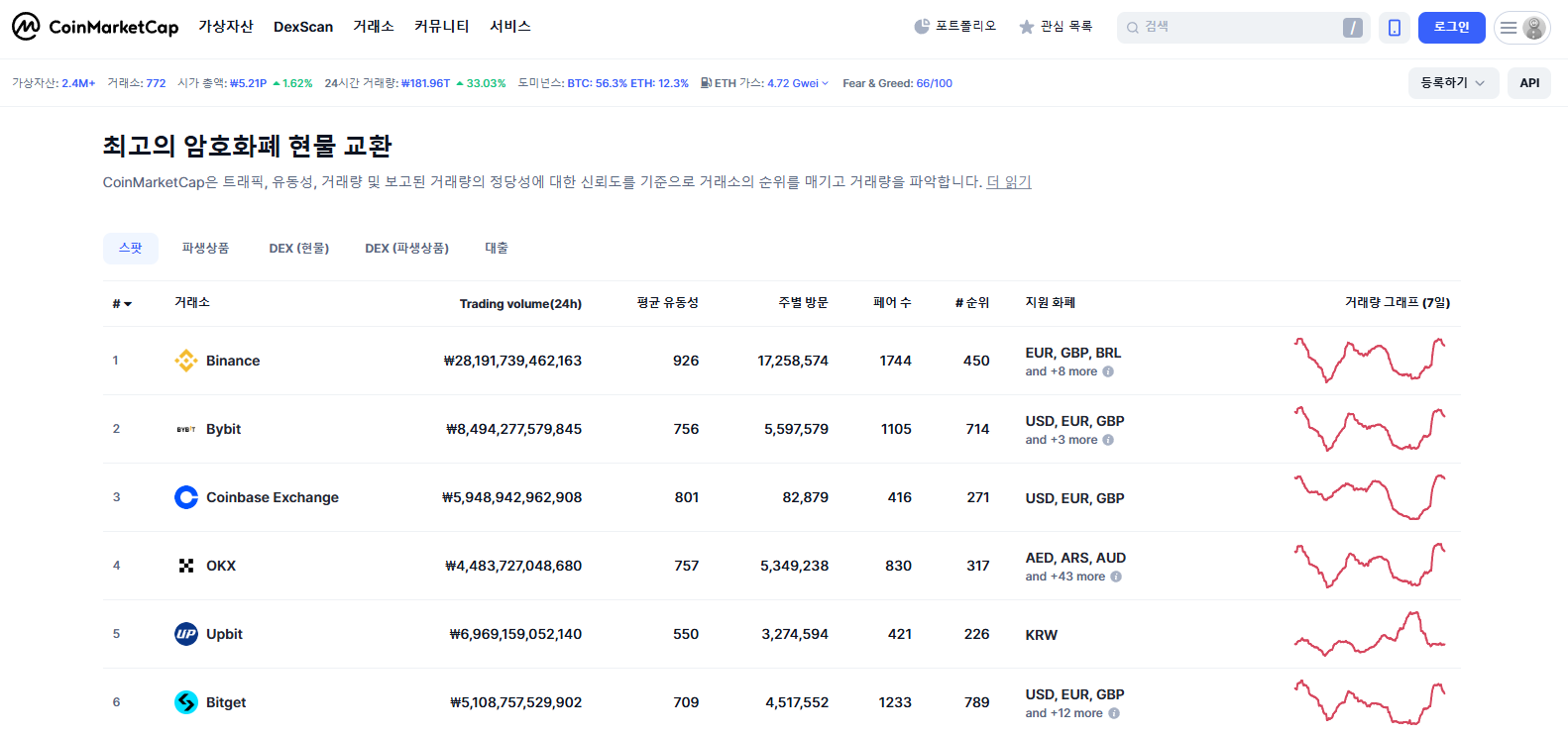Viewport: 1568px width, 736px height.
Task: Click the Bitget logo icon
Action: pos(186,702)
